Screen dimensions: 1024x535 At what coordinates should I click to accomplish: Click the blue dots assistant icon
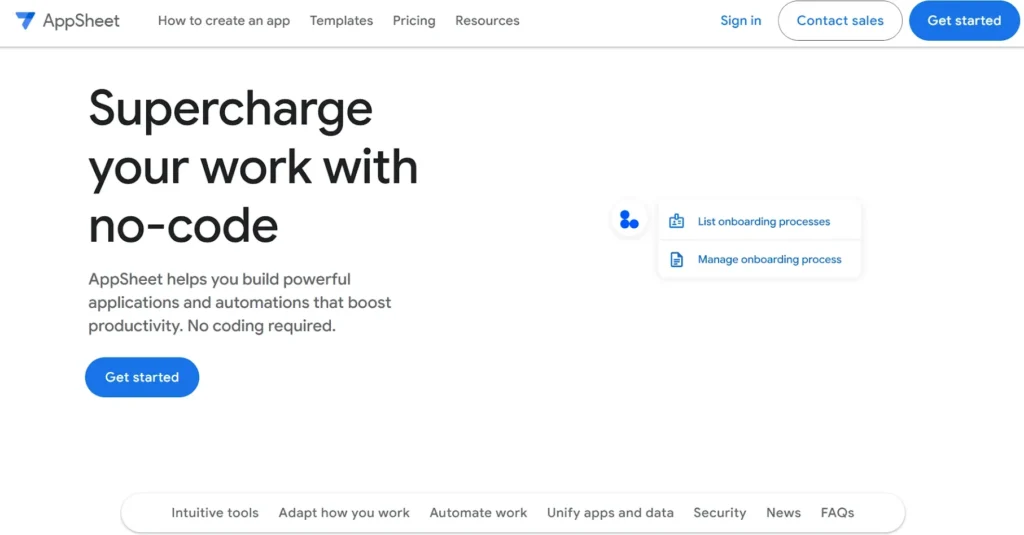click(x=629, y=220)
